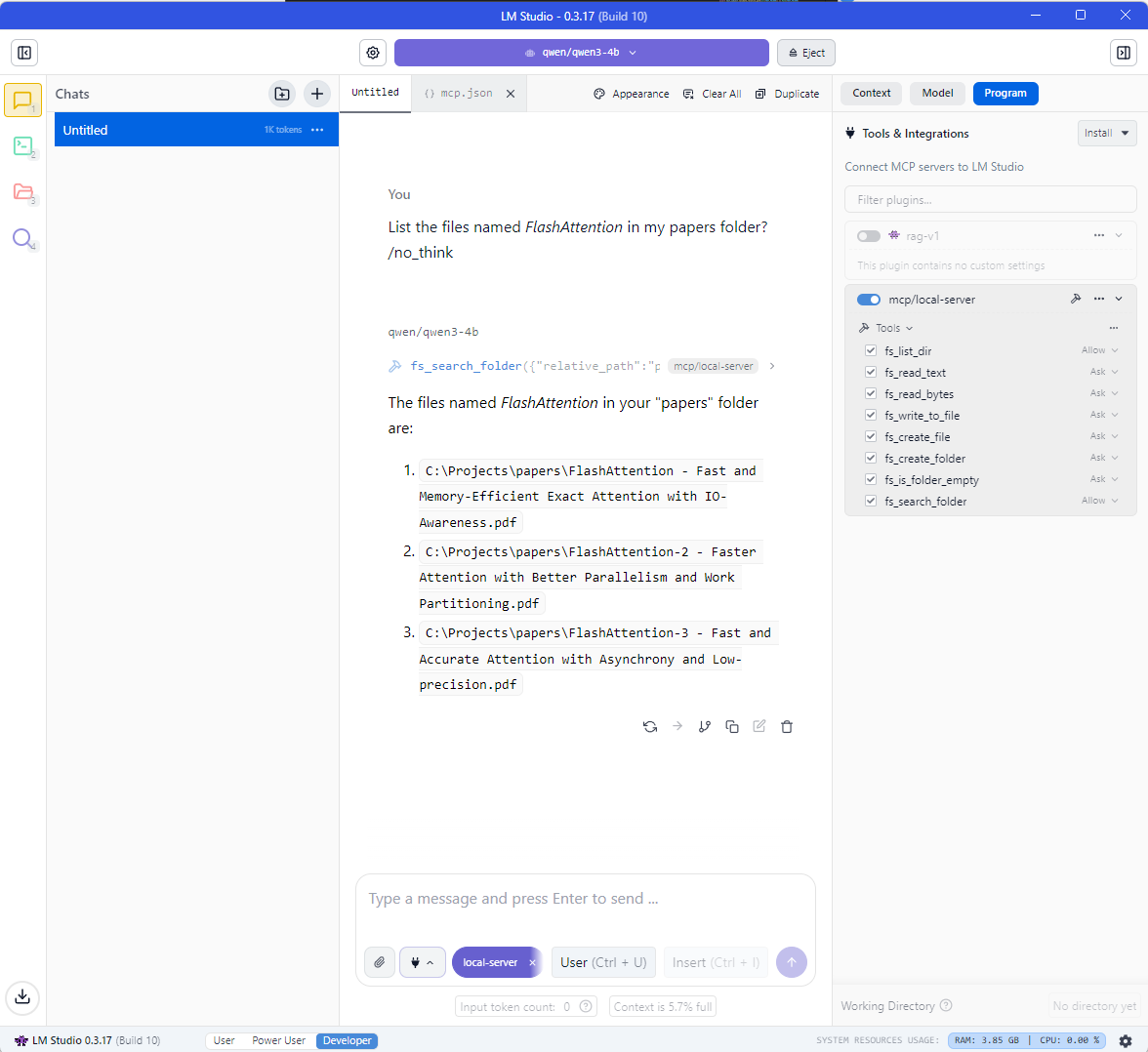
Task: Remove local-server chip from message box
Action: 532,962
